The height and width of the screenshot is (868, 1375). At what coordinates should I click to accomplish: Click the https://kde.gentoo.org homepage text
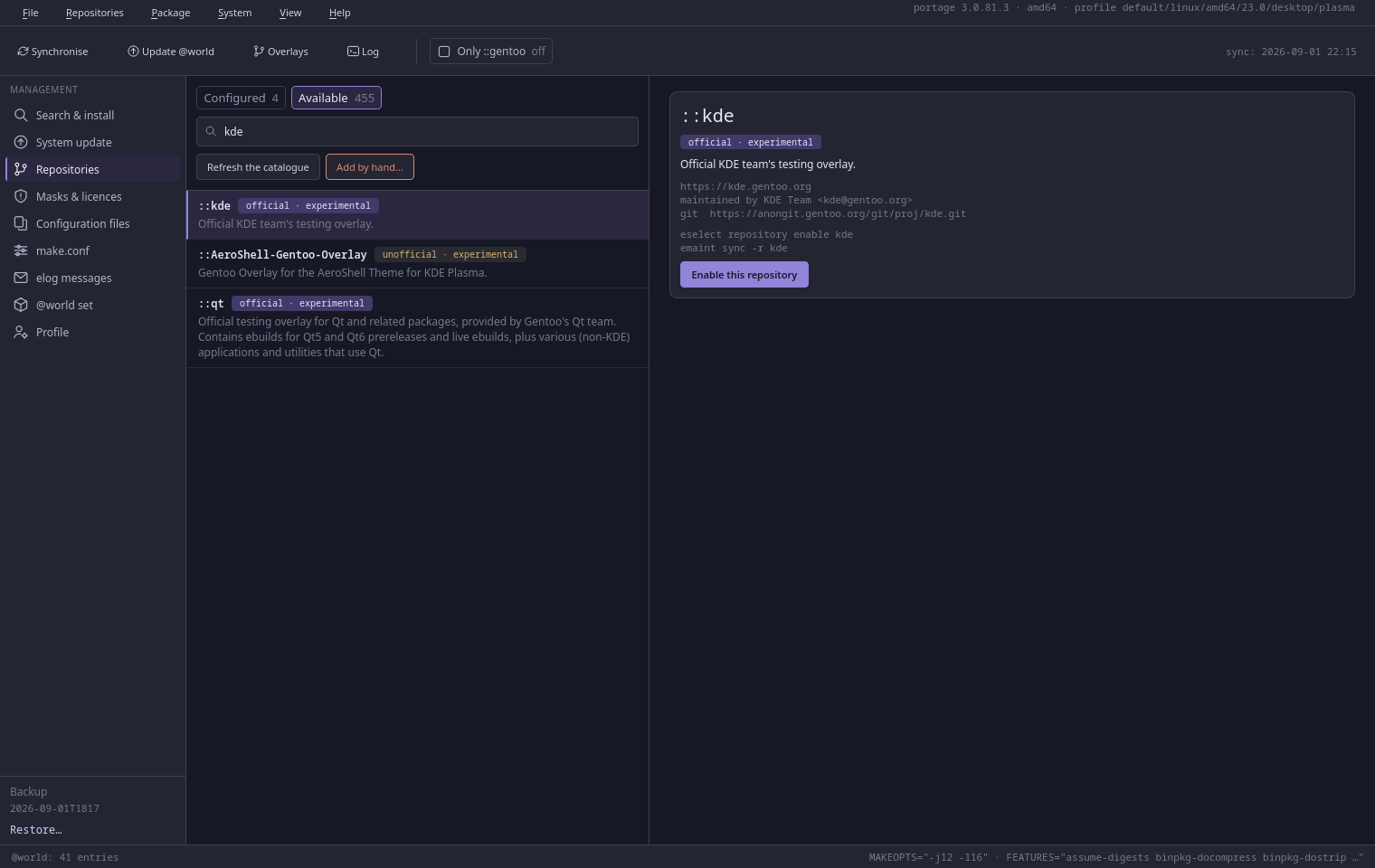(745, 187)
